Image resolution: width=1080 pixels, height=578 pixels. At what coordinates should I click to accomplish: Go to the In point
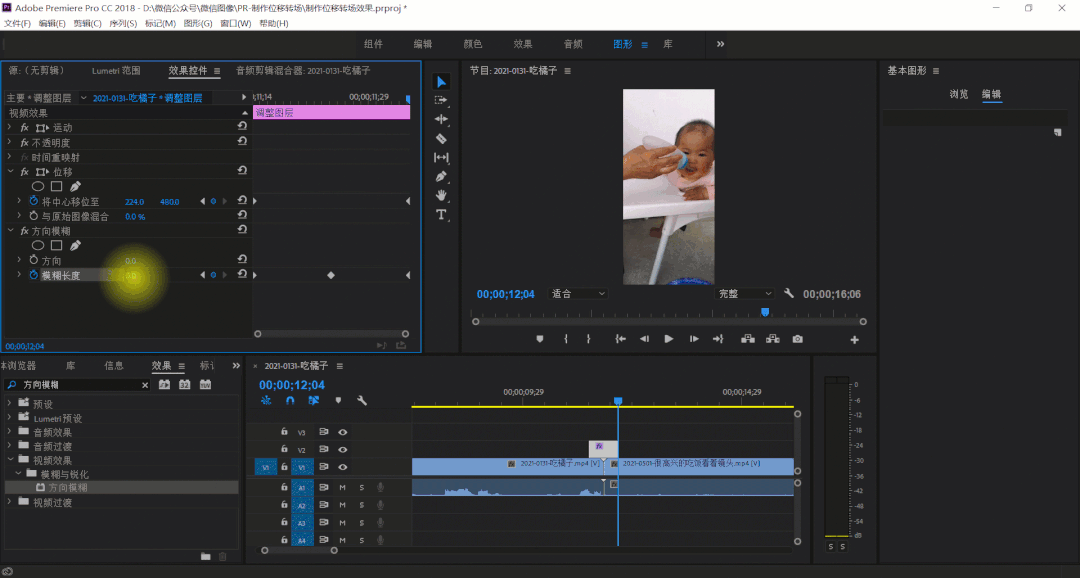(621, 339)
